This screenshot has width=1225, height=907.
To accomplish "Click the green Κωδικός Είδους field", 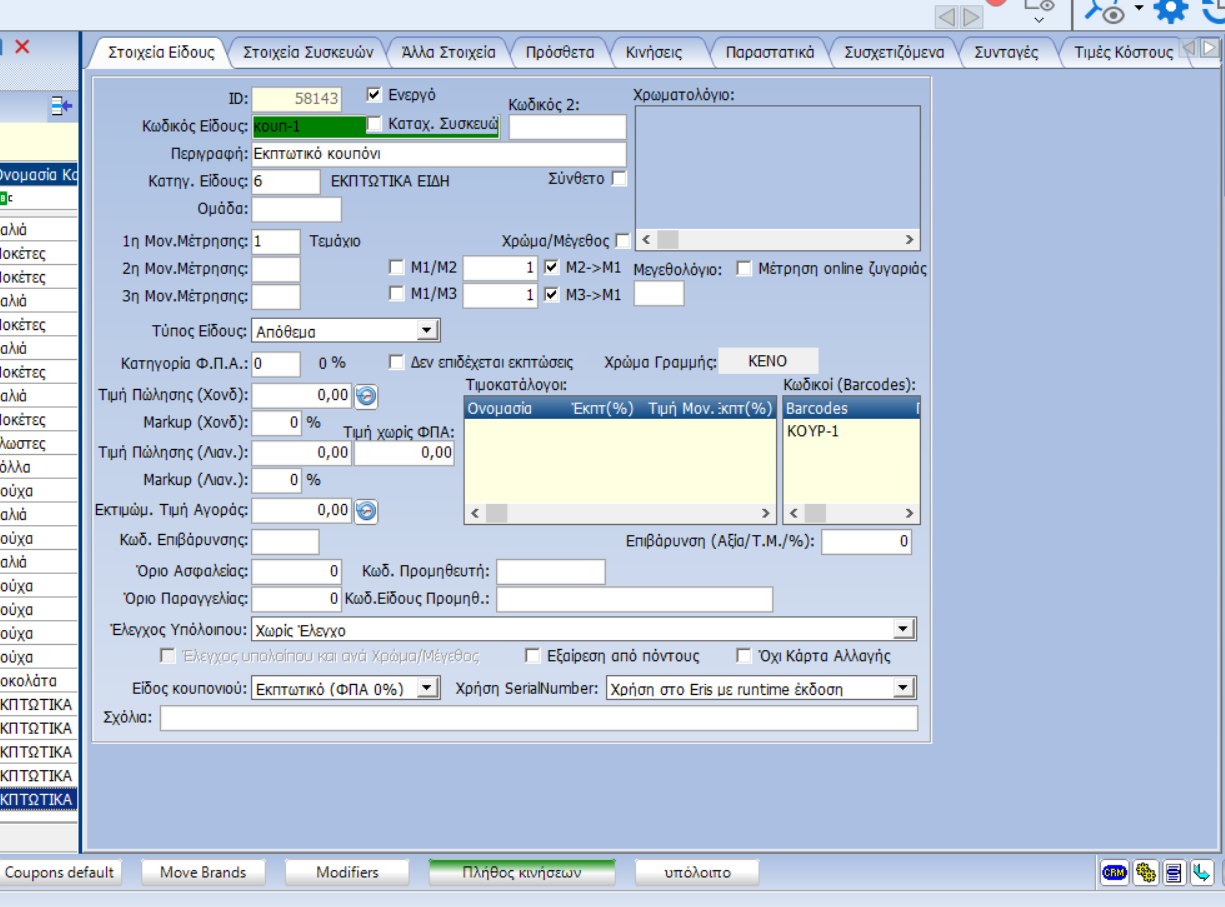I will (x=309, y=126).
